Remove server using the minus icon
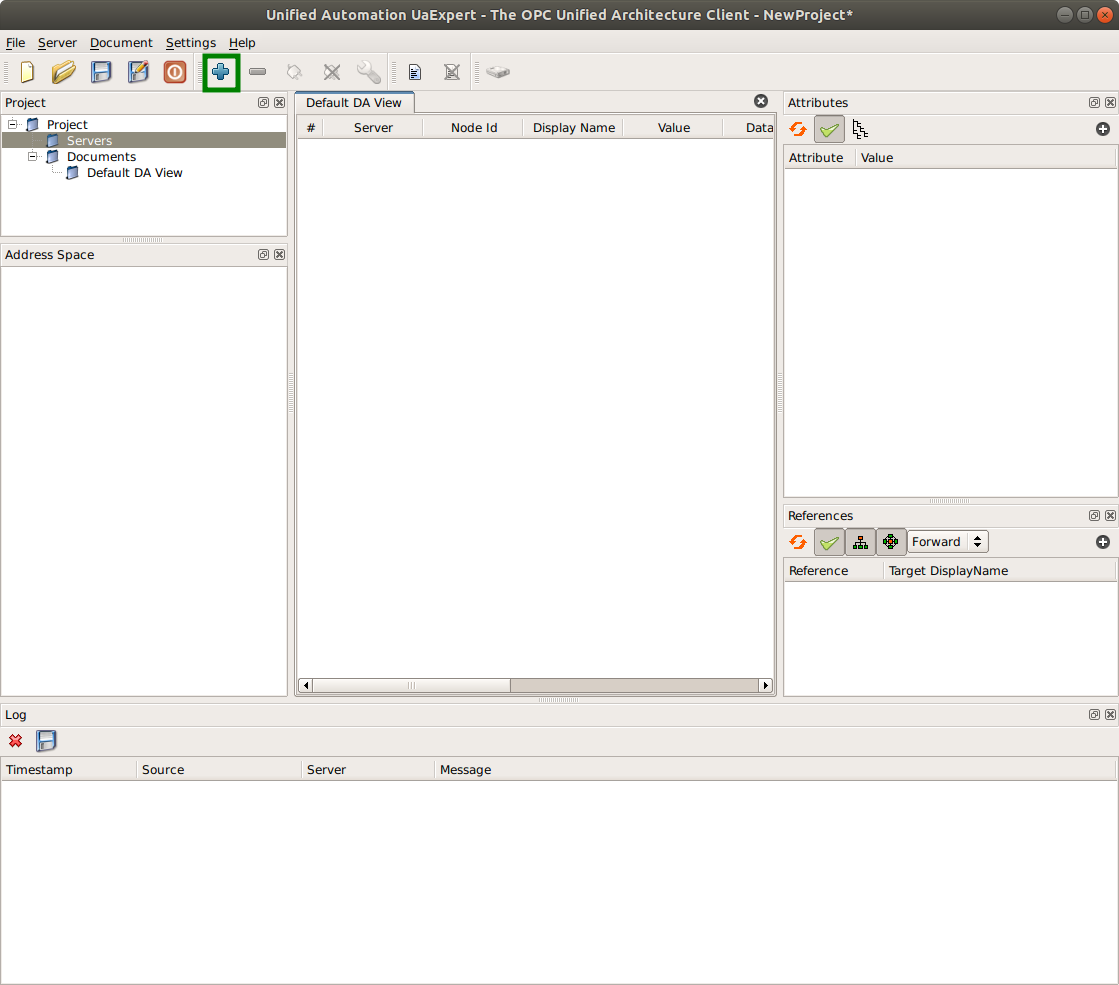1119x985 pixels. coord(258,72)
